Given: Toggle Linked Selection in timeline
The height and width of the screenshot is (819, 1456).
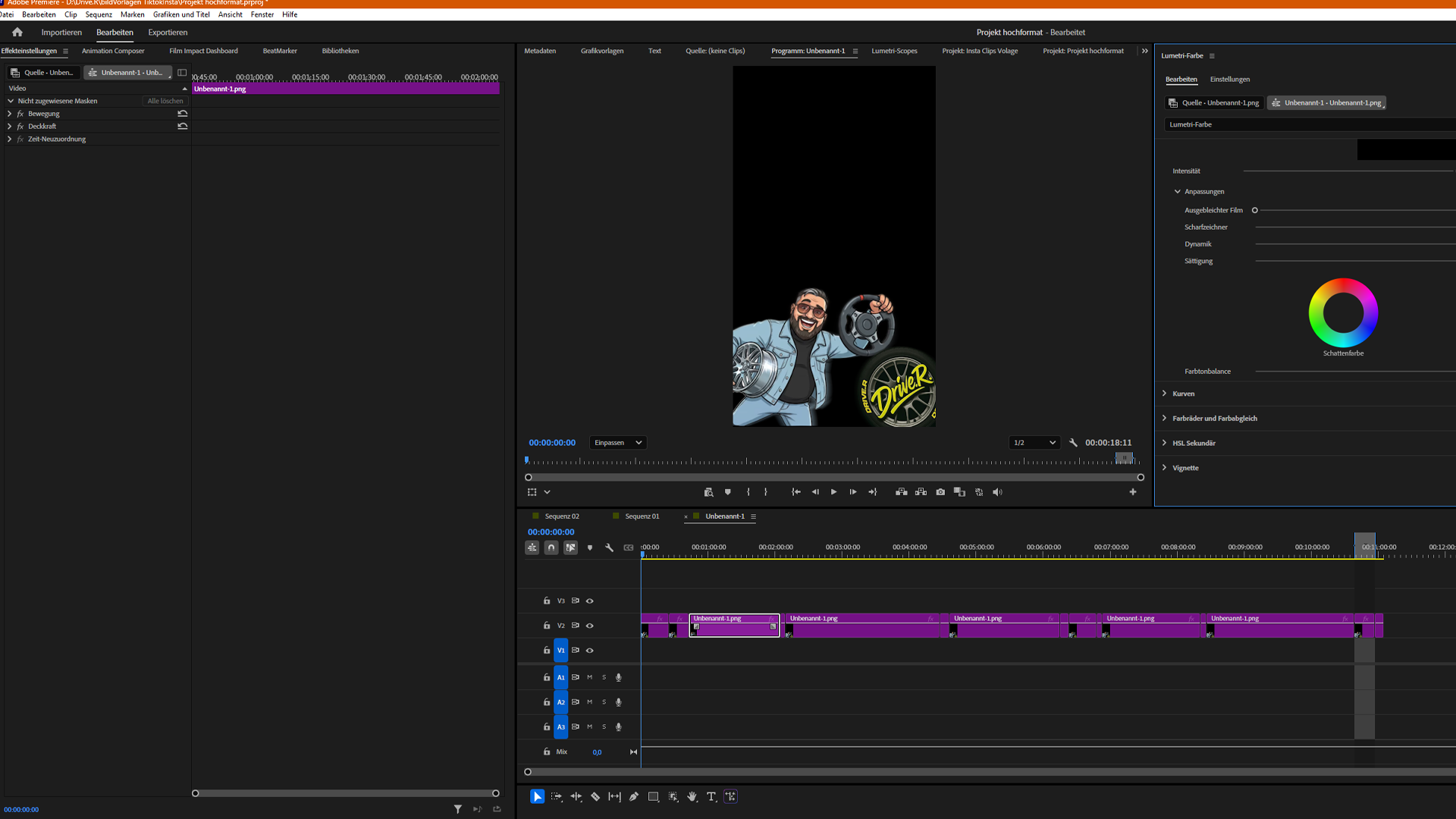Looking at the screenshot, I should 570,548.
